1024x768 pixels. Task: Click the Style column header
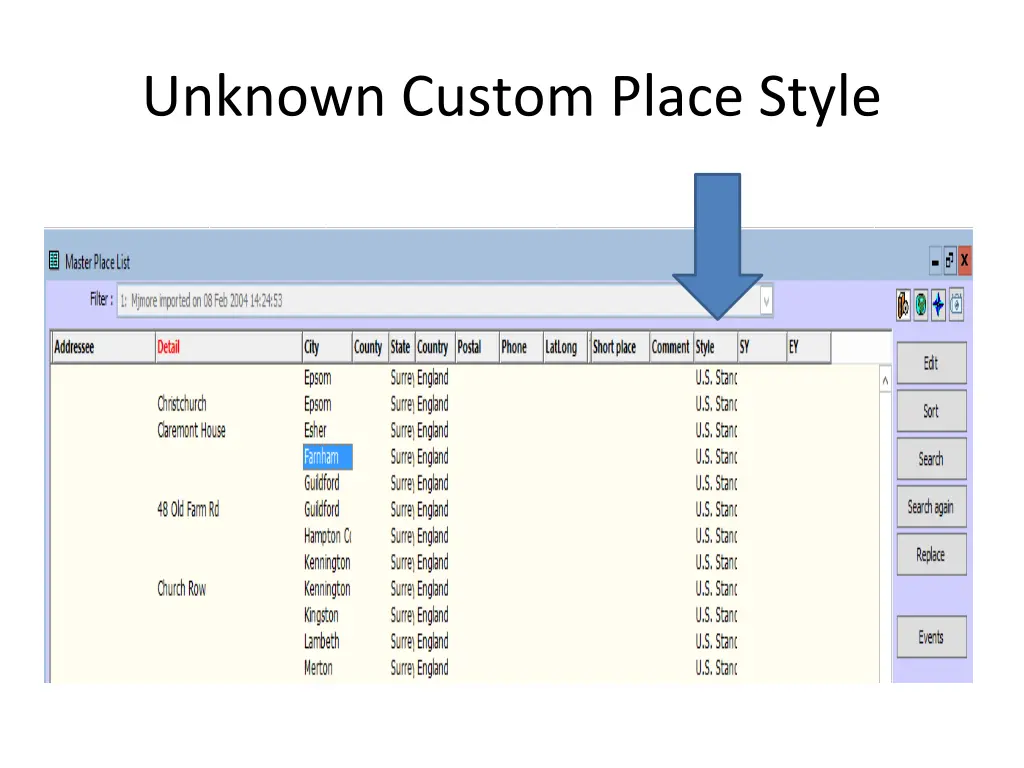point(705,347)
